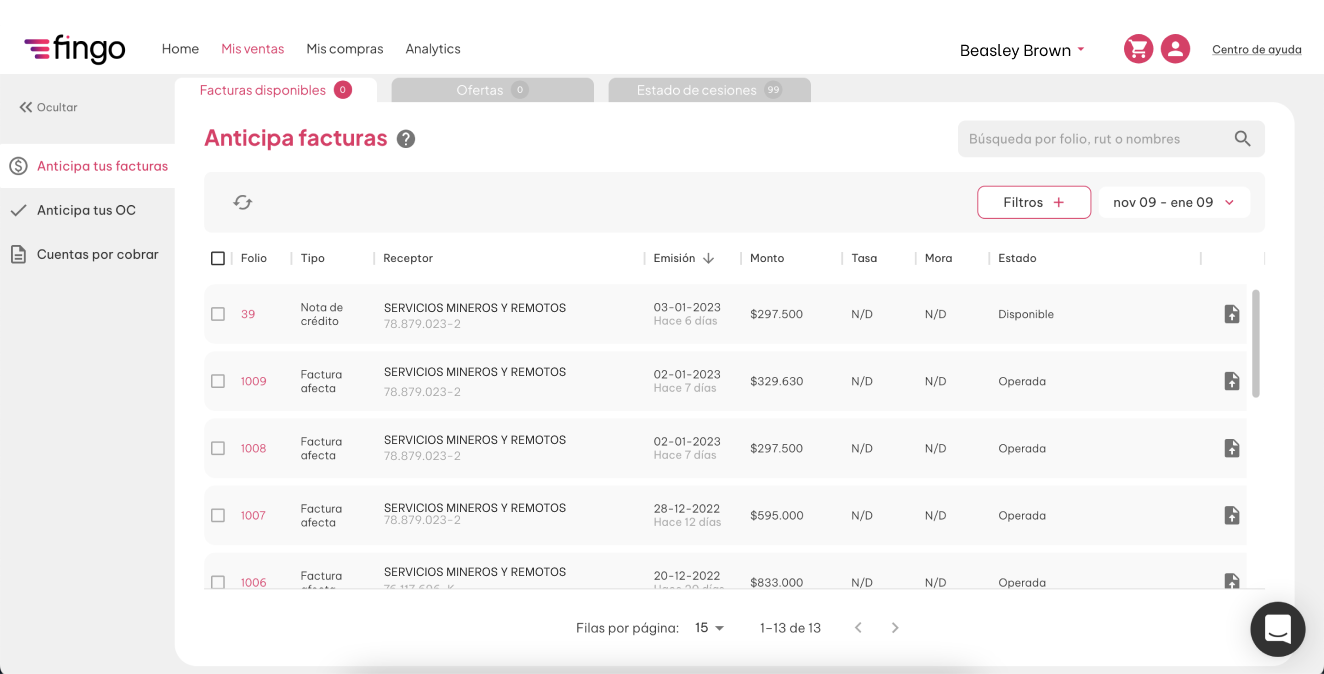The height and width of the screenshot is (674, 1324).
Task: Open Analytics menu
Action: tap(433, 48)
